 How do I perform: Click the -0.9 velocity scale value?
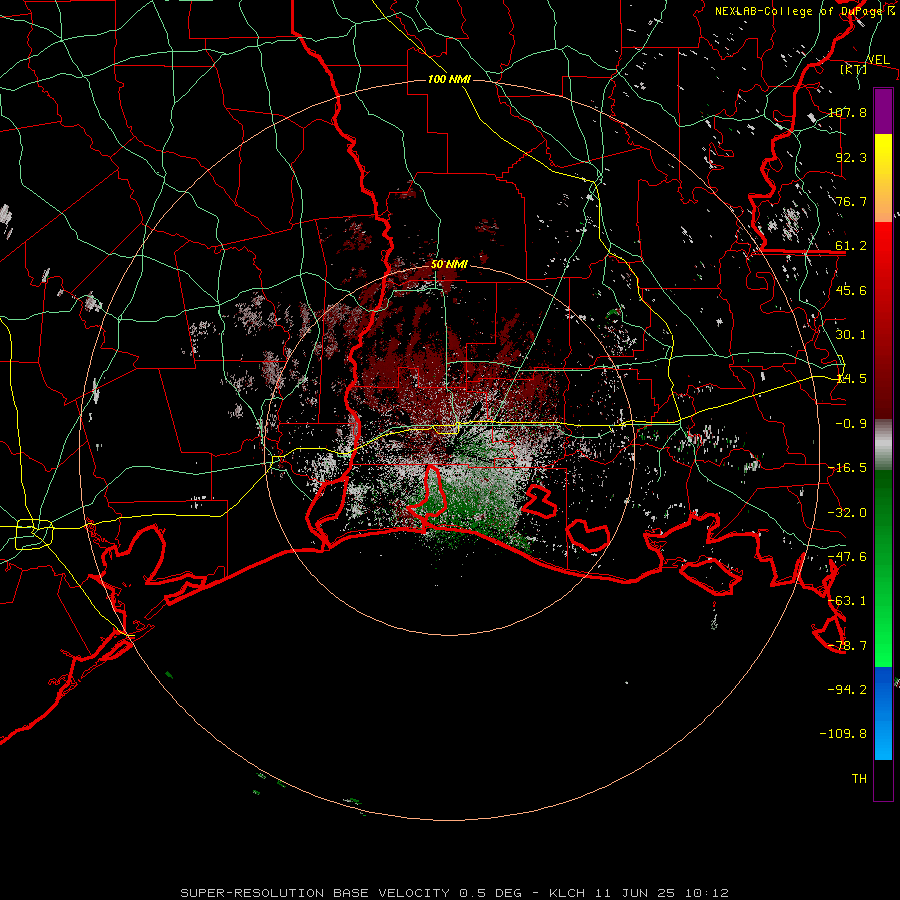click(x=851, y=424)
